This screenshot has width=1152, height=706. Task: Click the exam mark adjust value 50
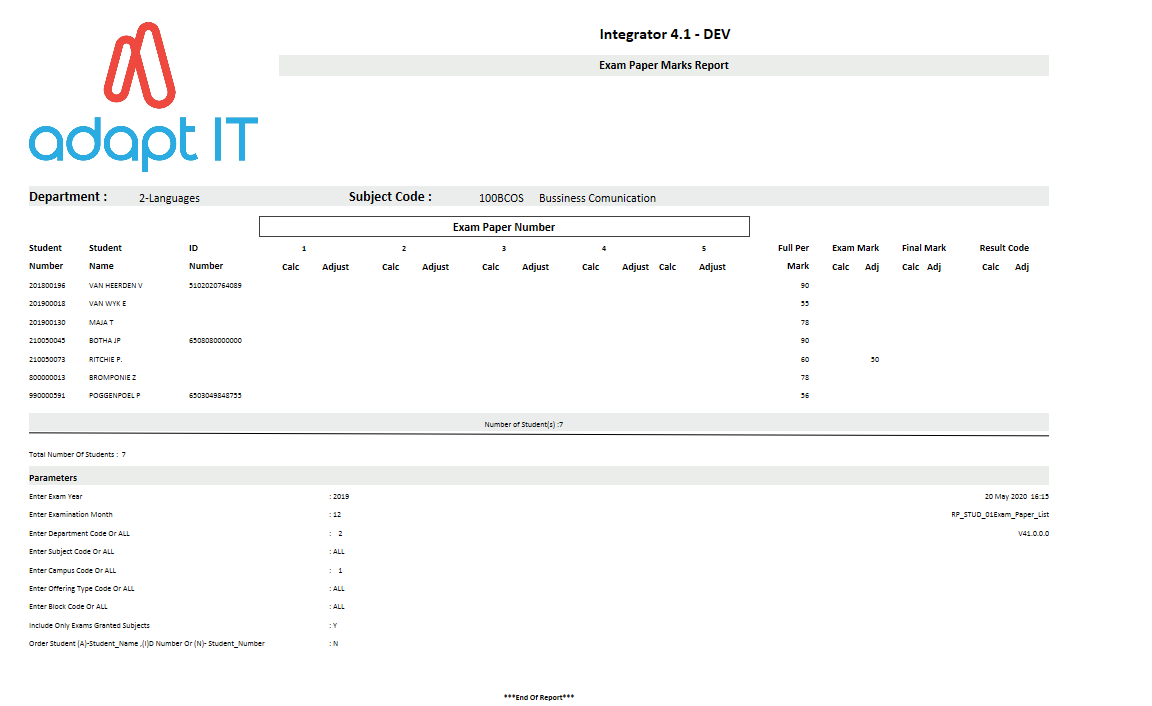tap(874, 359)
